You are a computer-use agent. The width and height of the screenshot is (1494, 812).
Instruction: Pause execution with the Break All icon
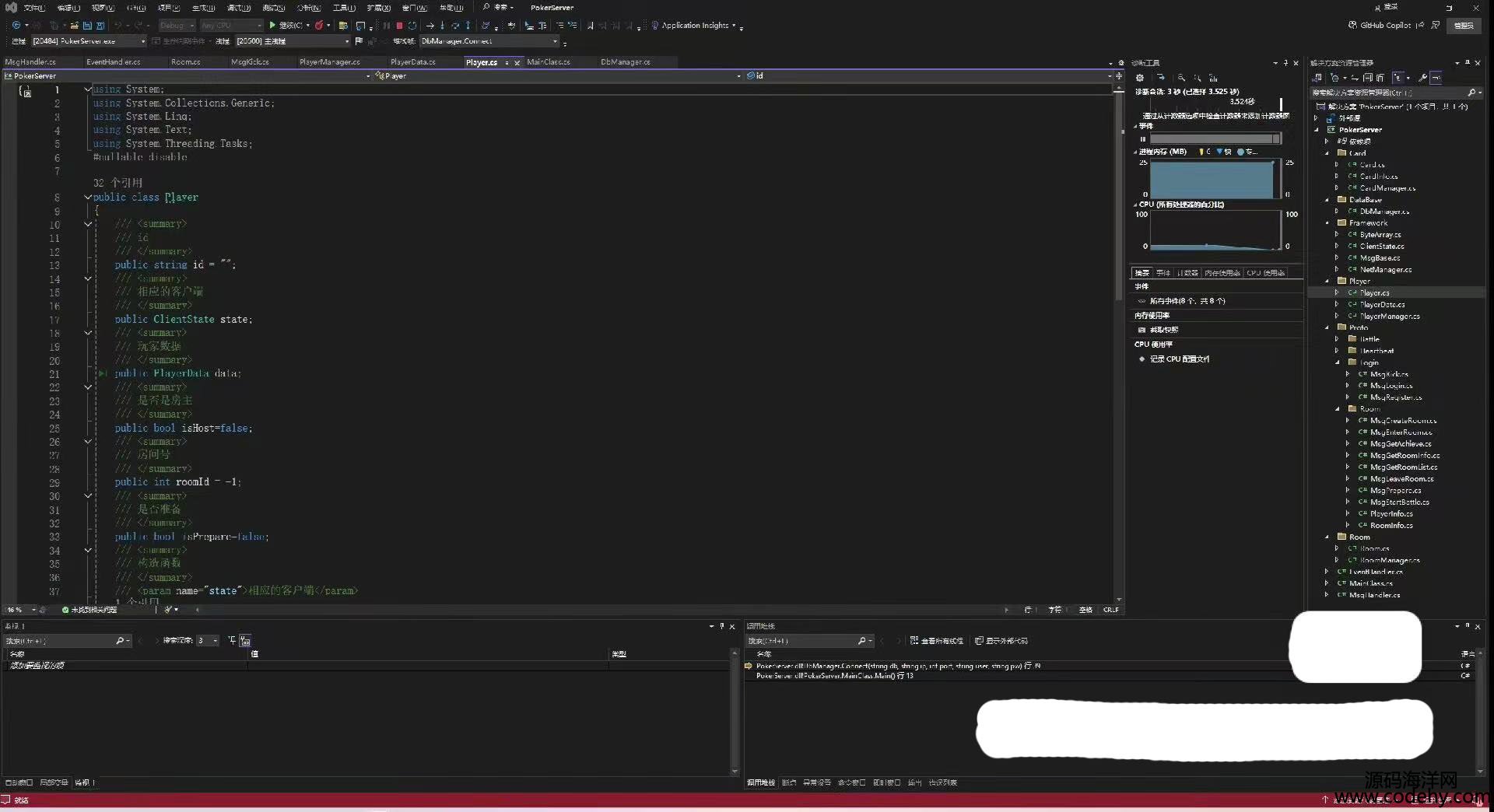386,25
